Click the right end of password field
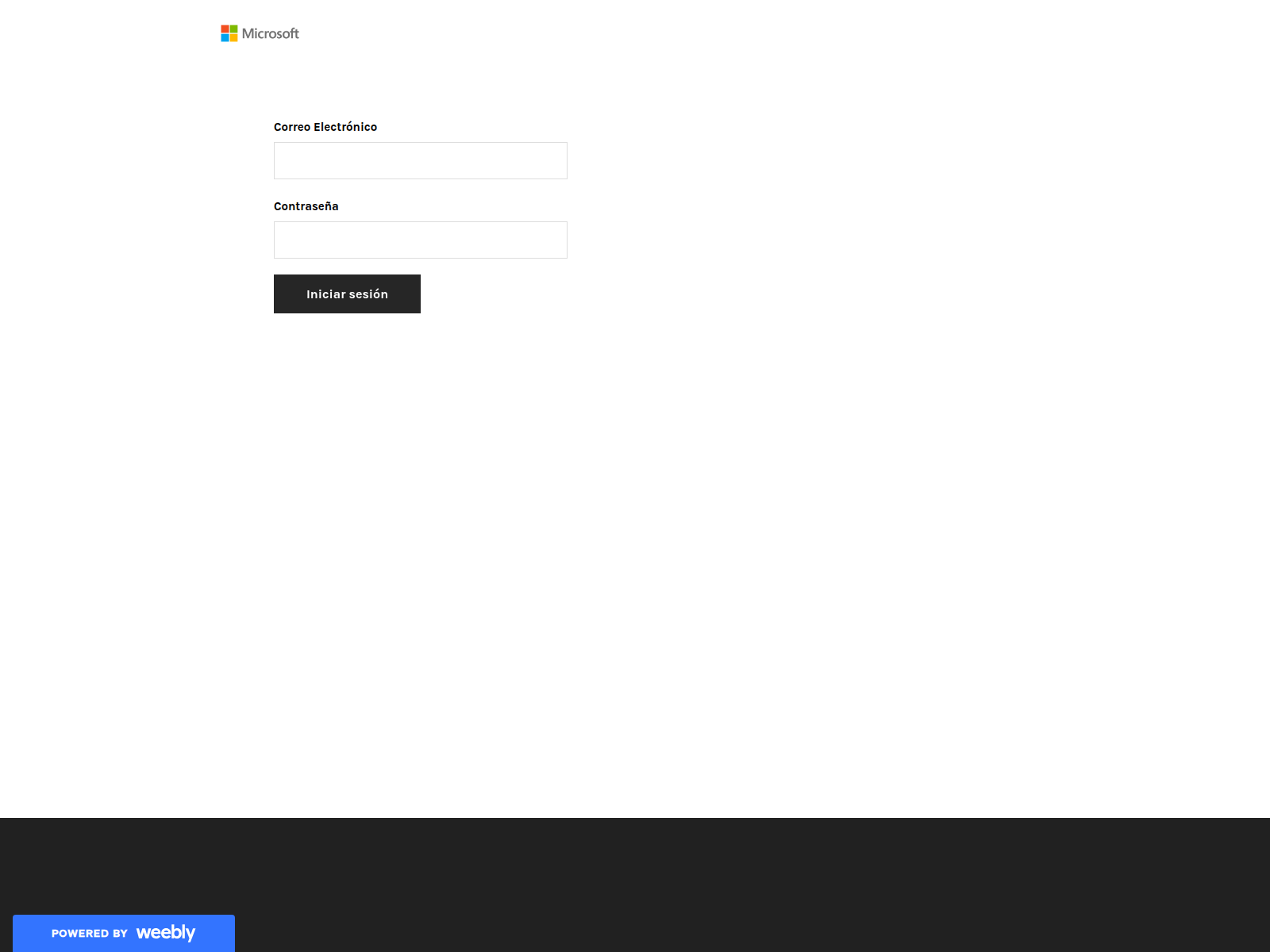Image resolution: width=1270 pixels, height=952 pixels. tap(556, 240)
